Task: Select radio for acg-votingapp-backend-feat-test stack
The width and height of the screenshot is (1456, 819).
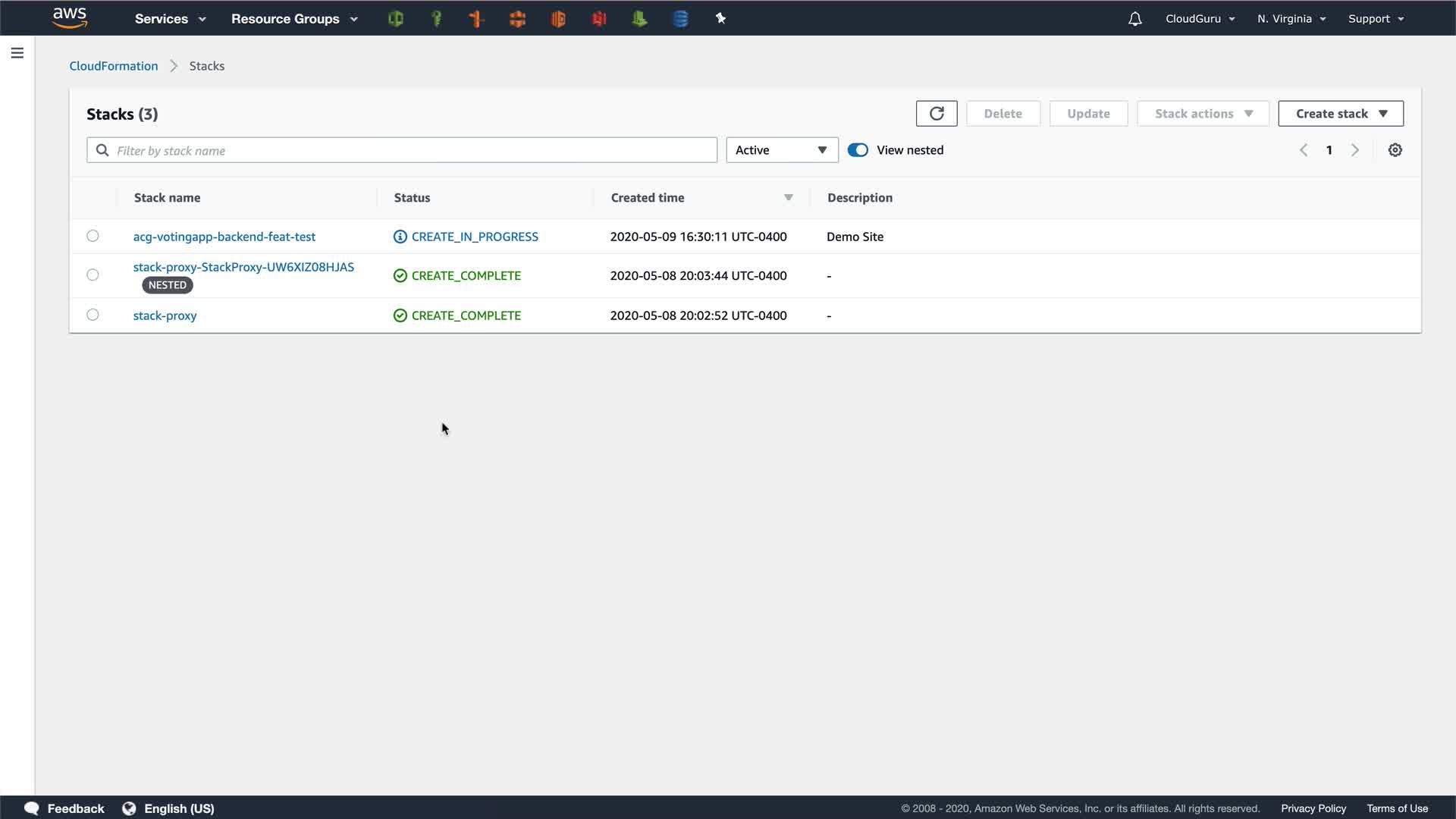Action: (93, 236)
